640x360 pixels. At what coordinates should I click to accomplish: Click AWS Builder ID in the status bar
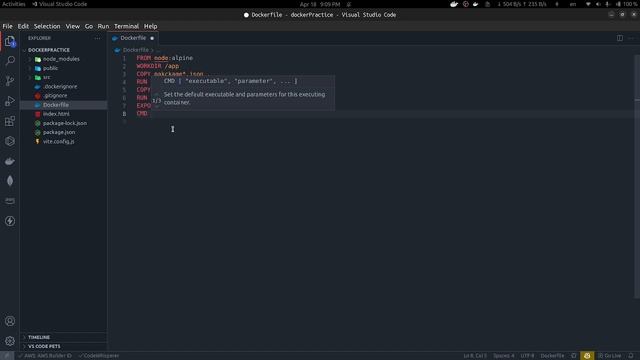point(45,356)
